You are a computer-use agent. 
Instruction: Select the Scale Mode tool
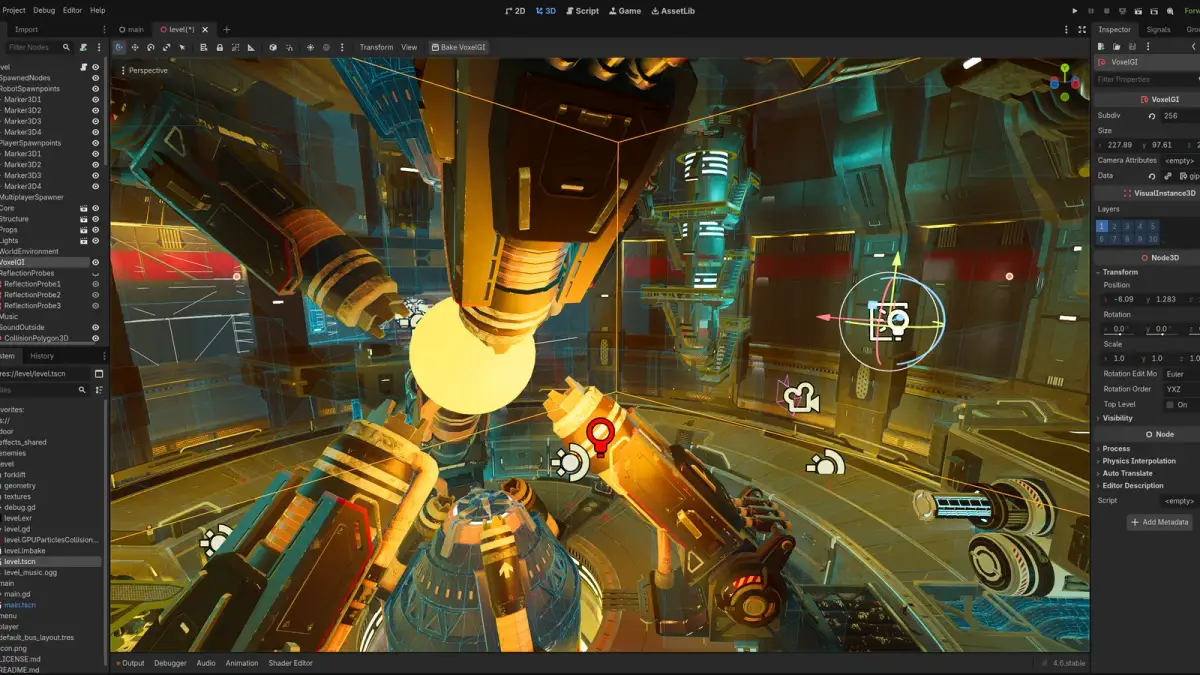[x=167, y=47]
